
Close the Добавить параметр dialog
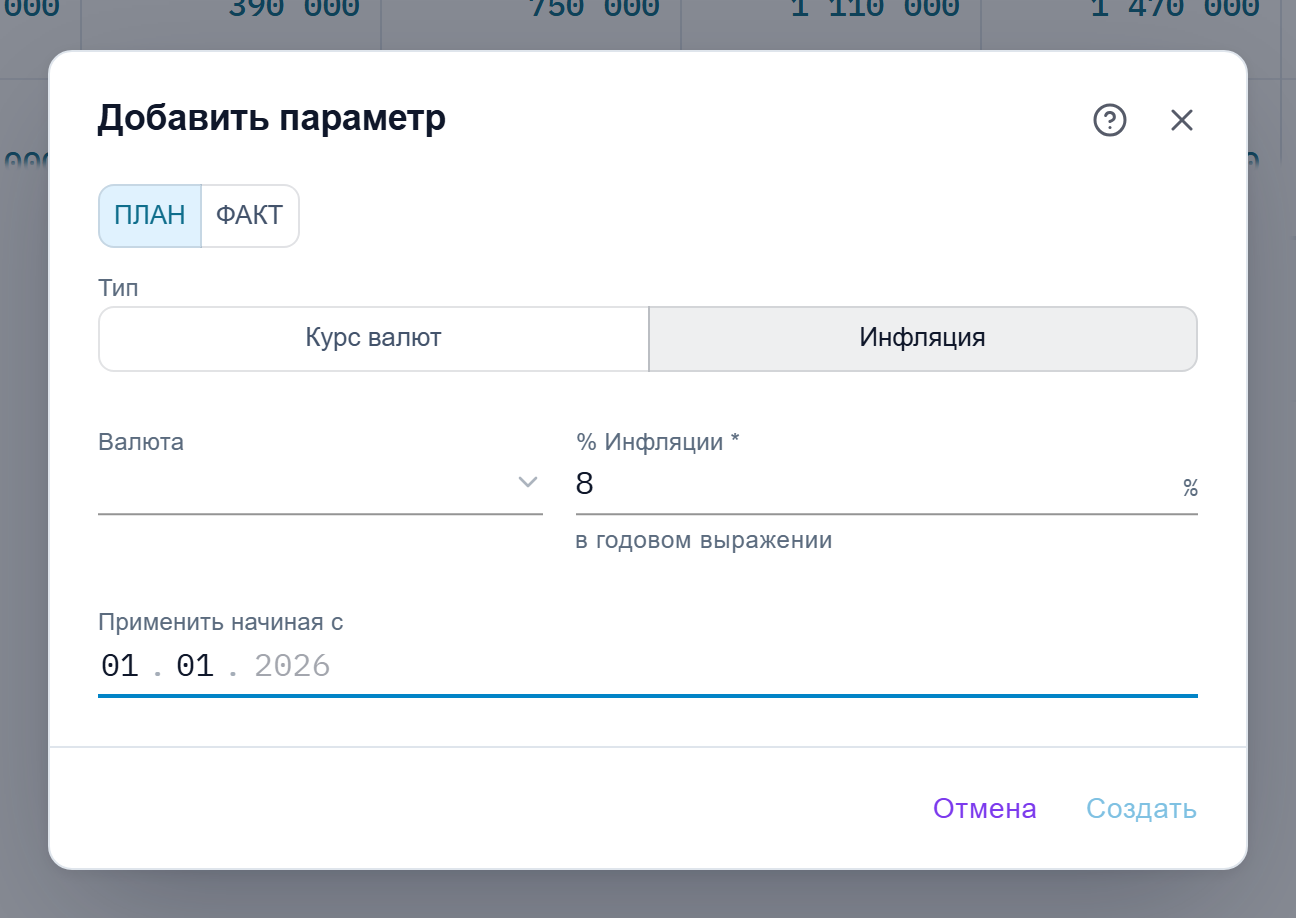click(x=1182, y=120)
